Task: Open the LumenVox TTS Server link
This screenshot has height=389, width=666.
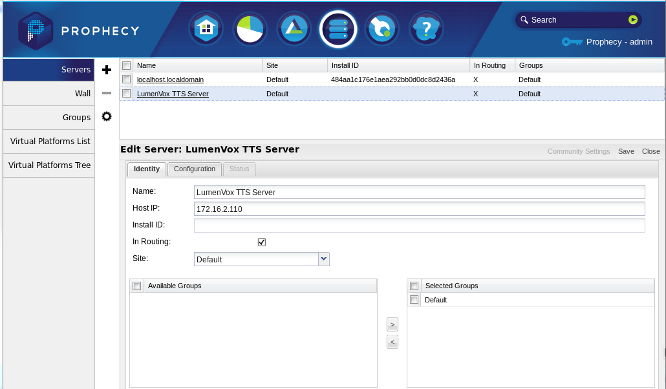Action: (x=173, y=94)
